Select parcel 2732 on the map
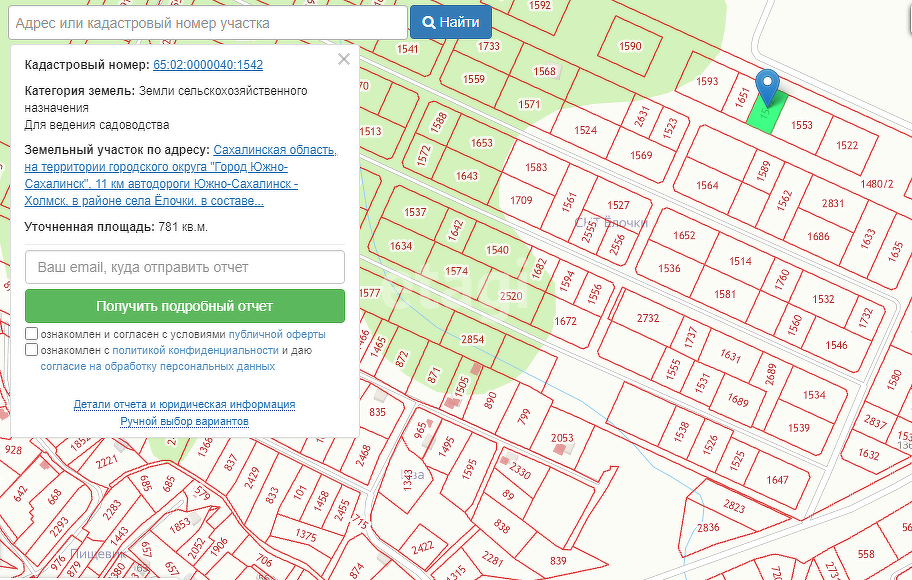 point(648,318)
